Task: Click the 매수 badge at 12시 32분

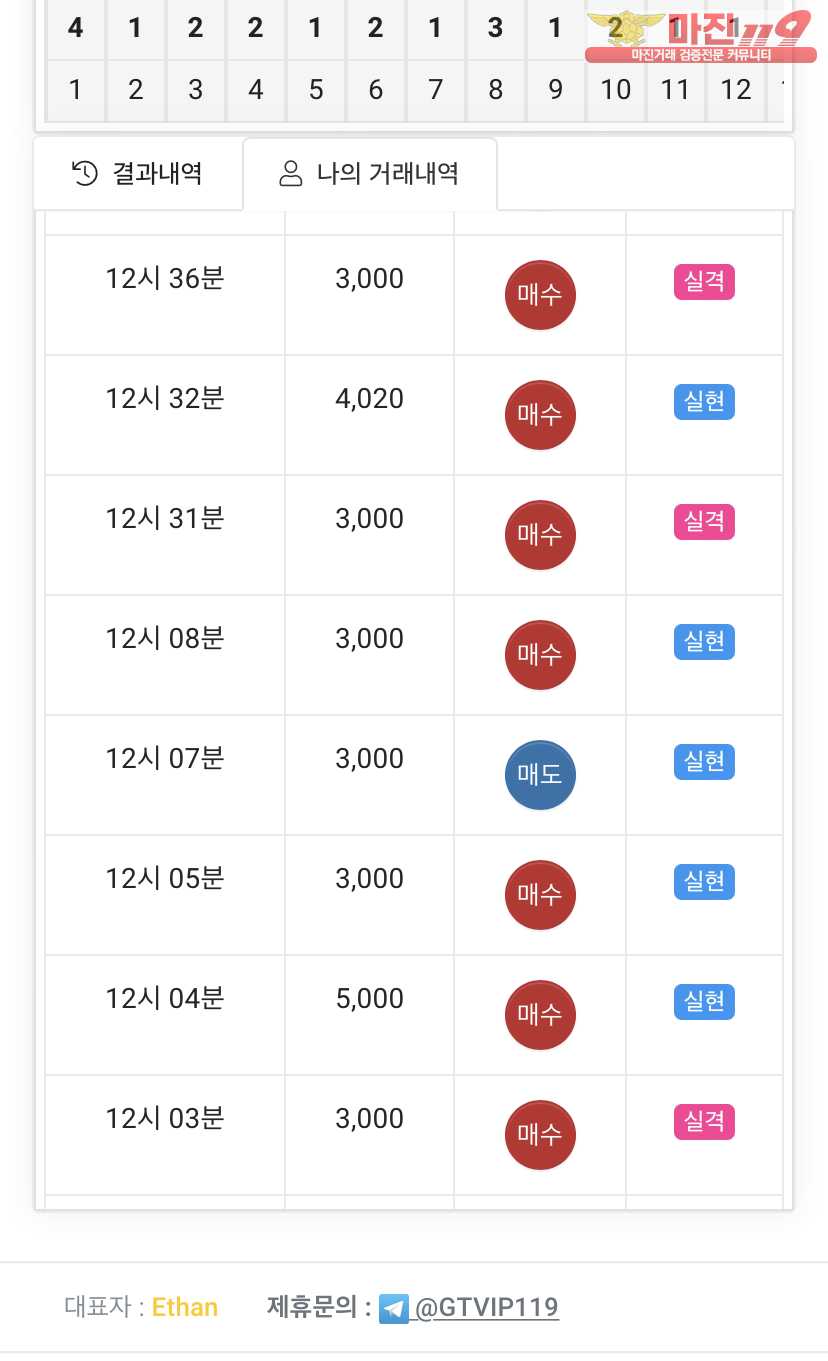Action: pyautogui.click(x=540, y=415)
